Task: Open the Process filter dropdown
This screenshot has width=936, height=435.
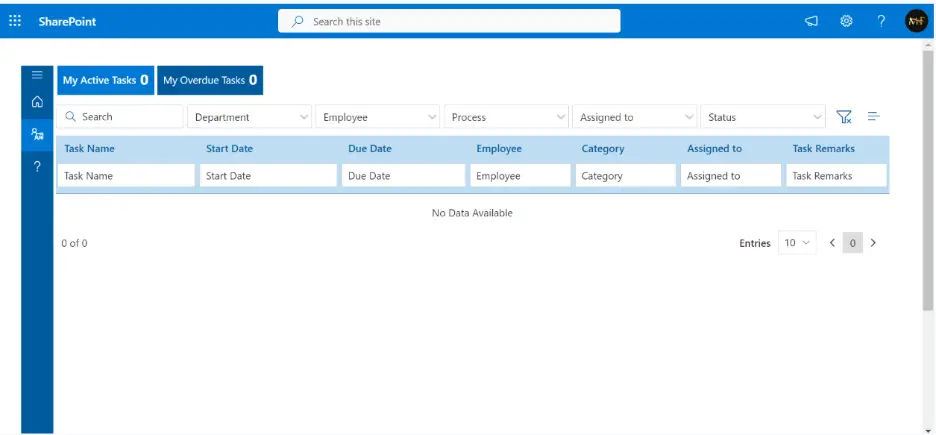Action: pyautogui.click(x=506, y=117)
